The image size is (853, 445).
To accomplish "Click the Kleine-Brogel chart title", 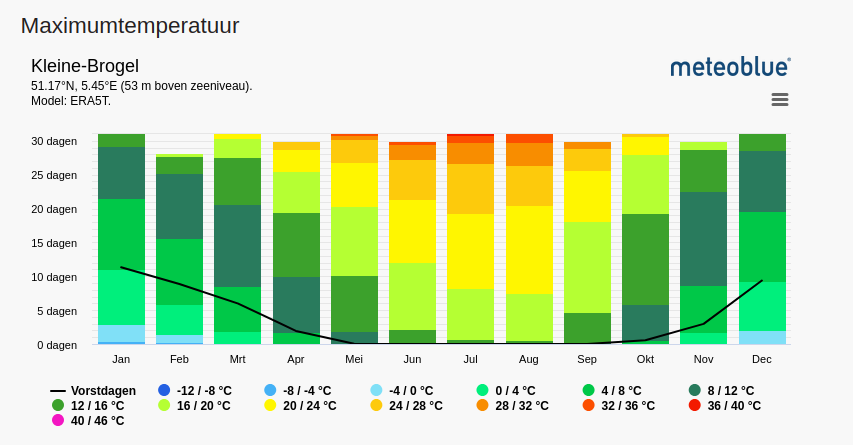I will (x=85, y=66).
